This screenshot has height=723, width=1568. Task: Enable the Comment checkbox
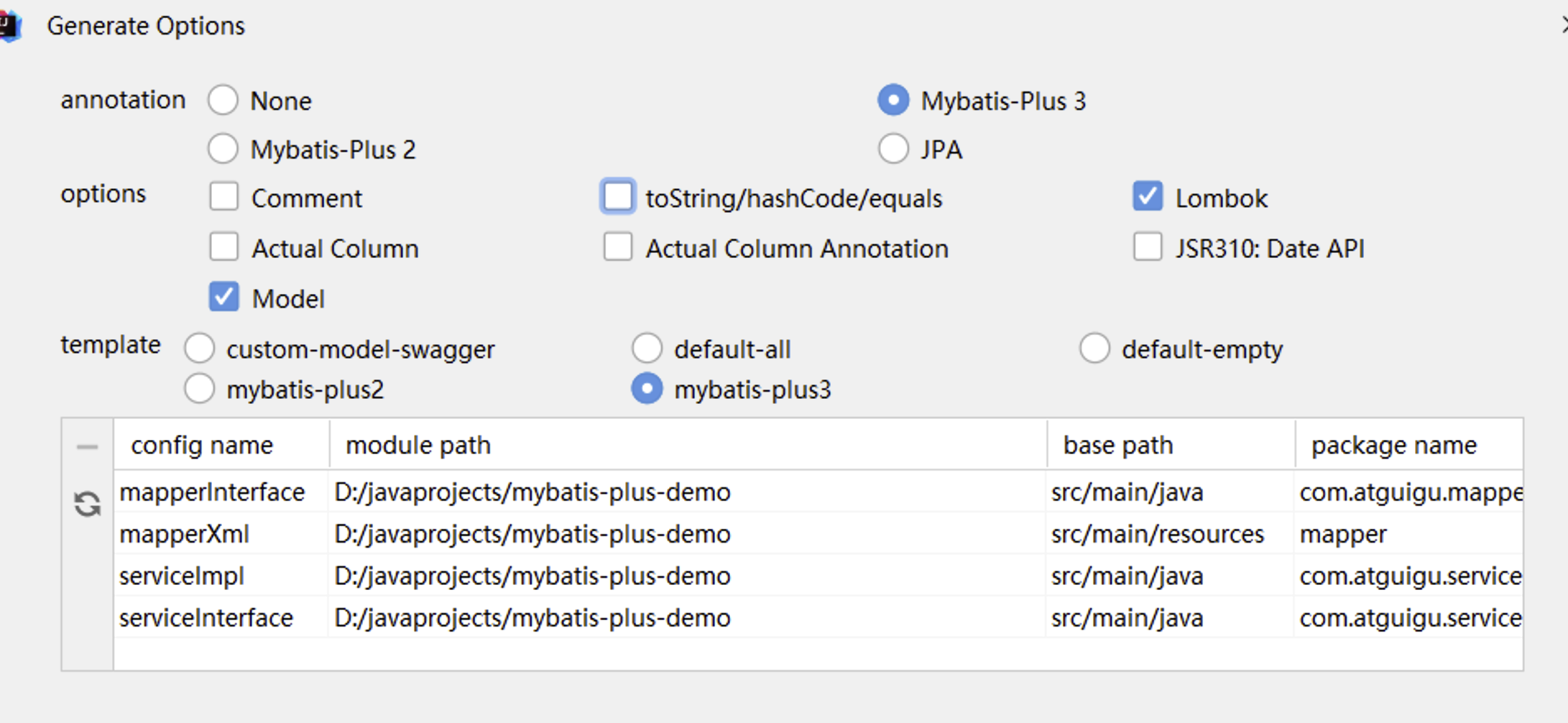coord(223,196)
